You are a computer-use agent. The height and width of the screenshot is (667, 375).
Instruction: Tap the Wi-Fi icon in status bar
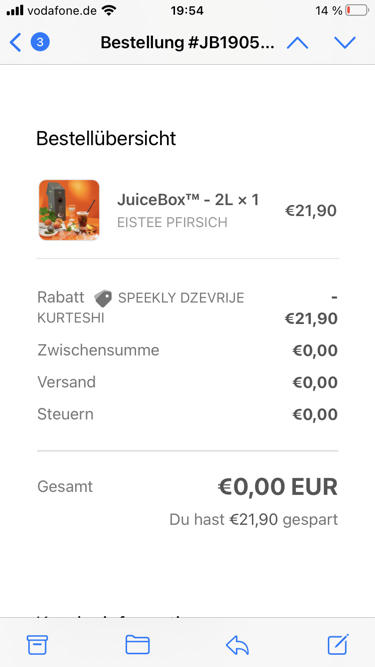[109, 10]
